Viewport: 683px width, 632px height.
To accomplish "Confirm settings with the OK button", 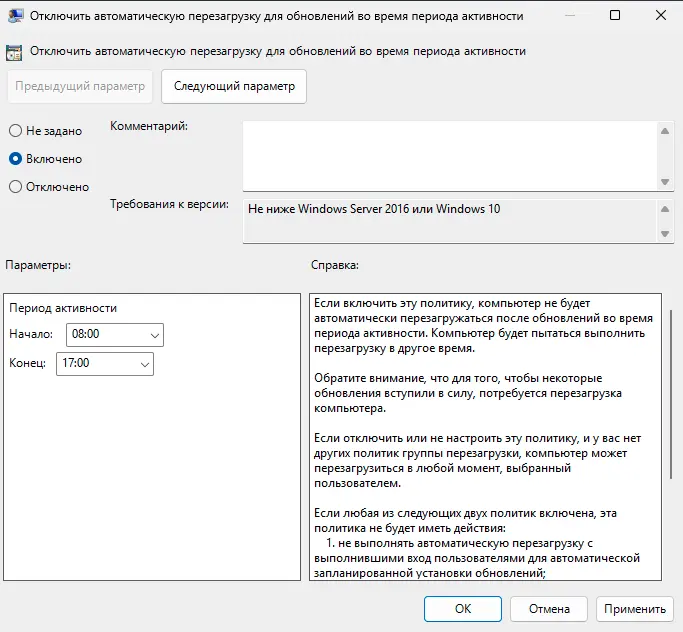I will click(x=463, y=608).
